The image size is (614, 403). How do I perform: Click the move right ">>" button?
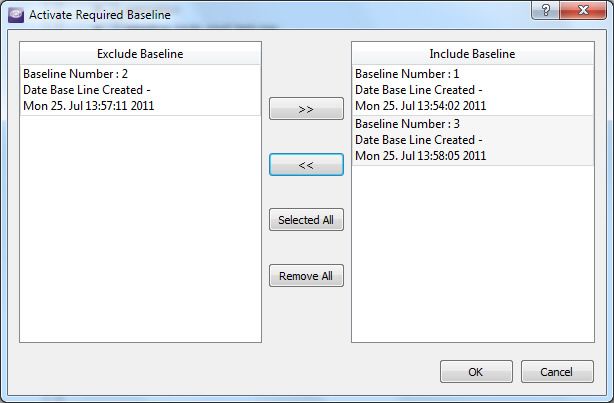tap(306, 109)
